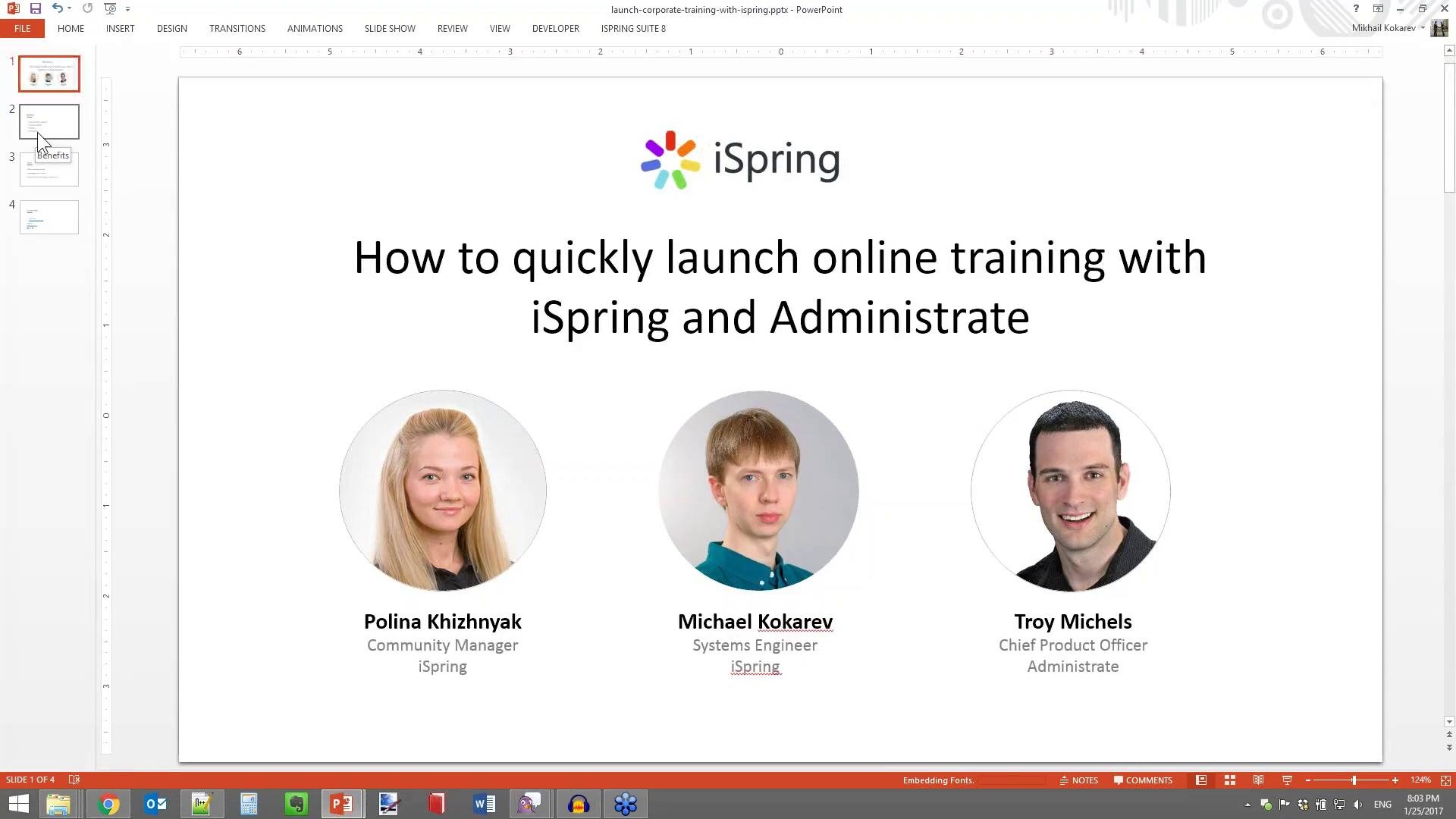
Task: Click the Community Manager subtitle text
Action: click(x=443, y=645)
